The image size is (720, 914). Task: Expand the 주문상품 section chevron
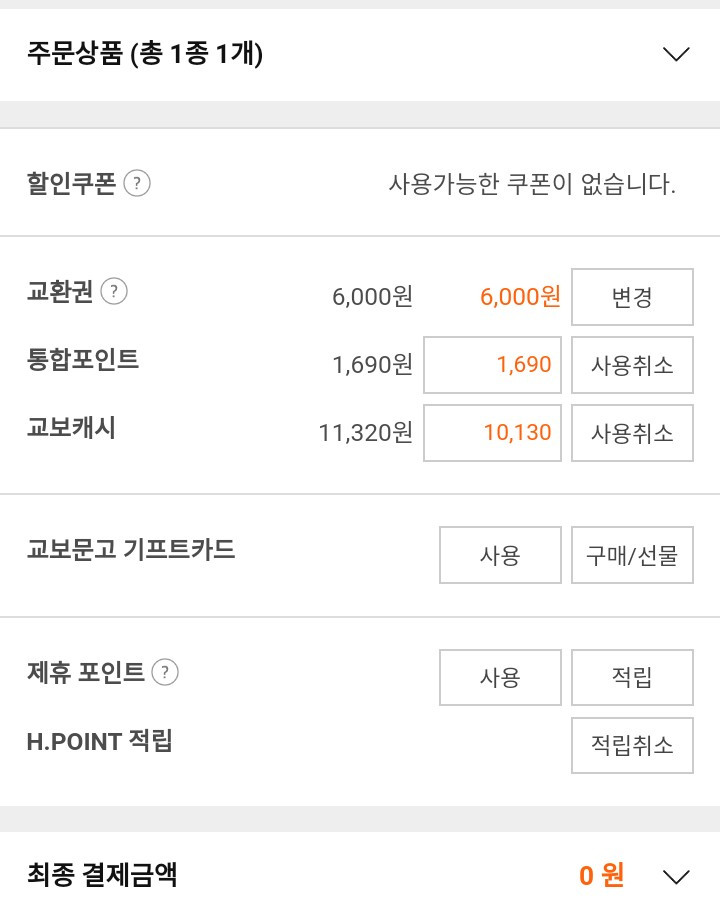pyautogui.click(x=676, y=54)
